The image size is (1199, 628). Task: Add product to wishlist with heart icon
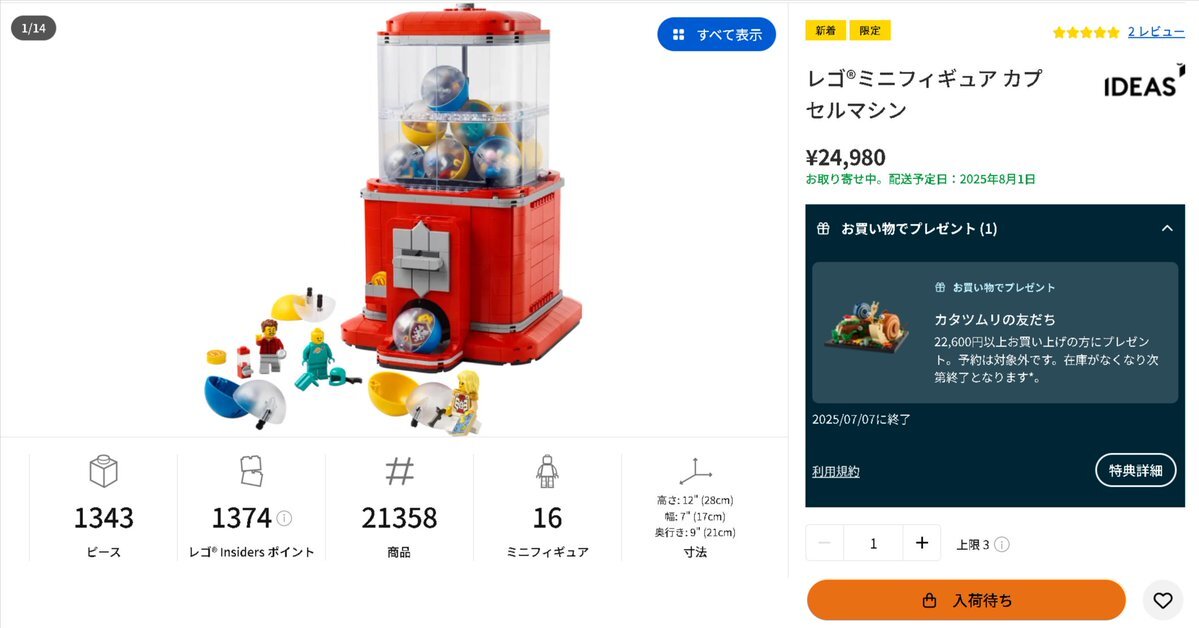tap(1162, 600)
